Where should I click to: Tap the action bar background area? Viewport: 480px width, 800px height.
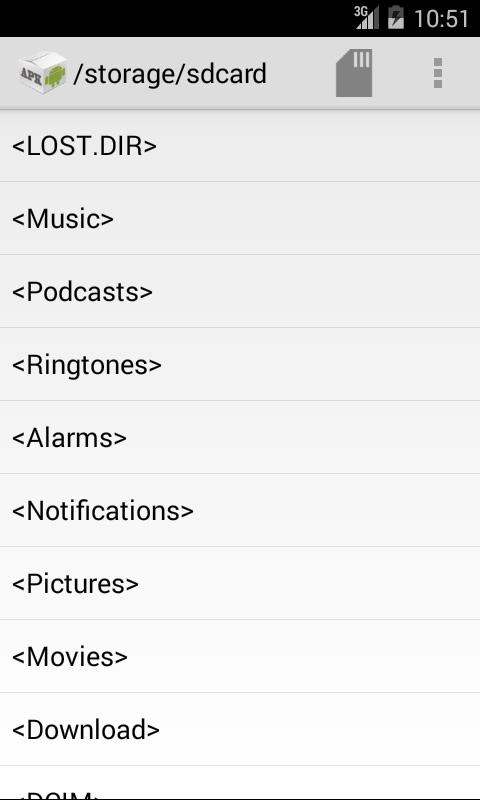tap(301, 73)
